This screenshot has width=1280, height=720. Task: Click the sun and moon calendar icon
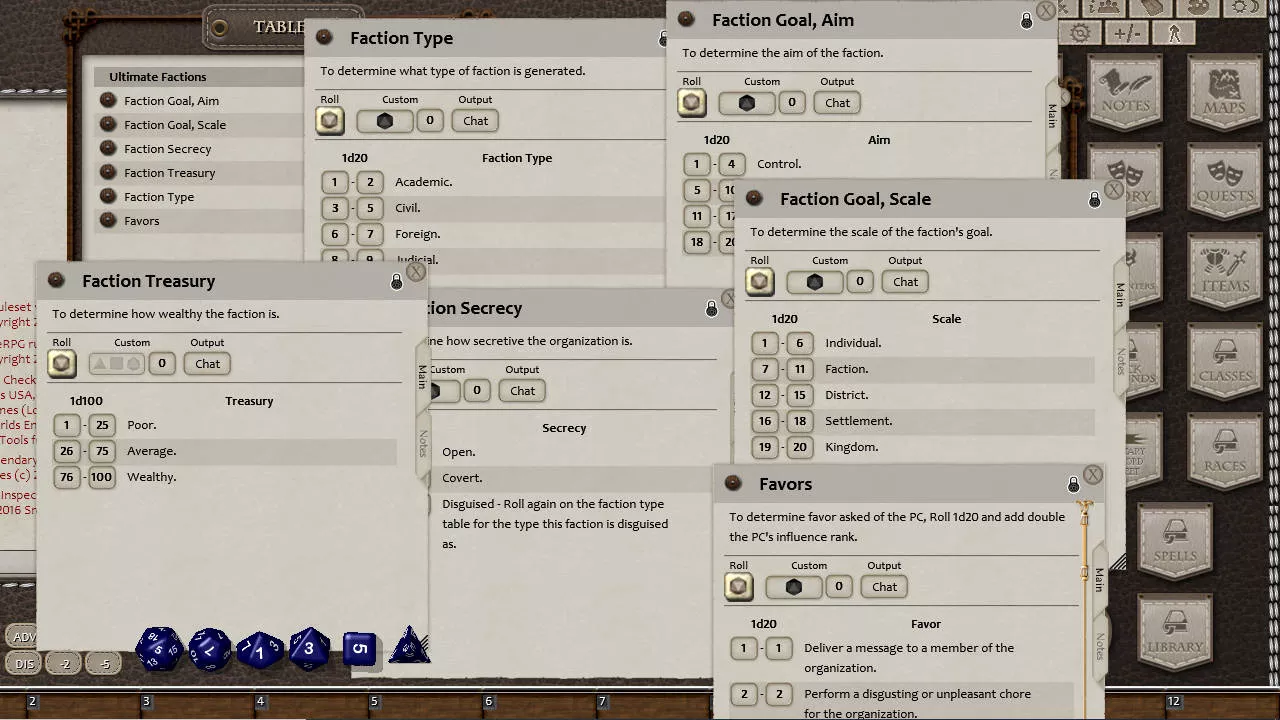(x=1247, y=6)
